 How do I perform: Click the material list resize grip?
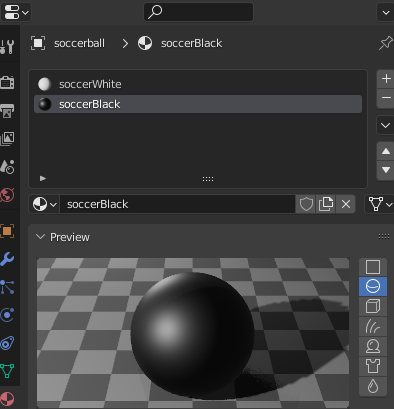pyautogui.click(x=208, y=179)
